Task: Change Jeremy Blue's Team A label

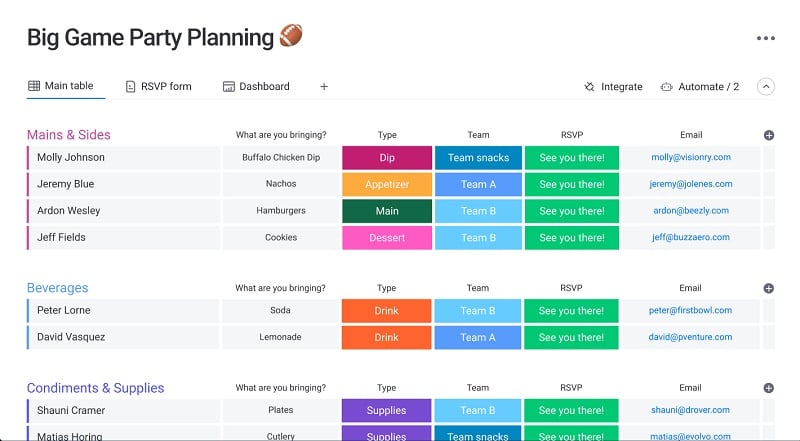Action: [478, 184]
